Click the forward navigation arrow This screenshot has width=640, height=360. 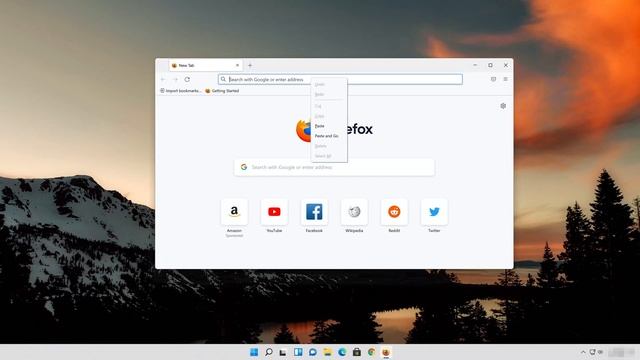click(x=176, y=79)
